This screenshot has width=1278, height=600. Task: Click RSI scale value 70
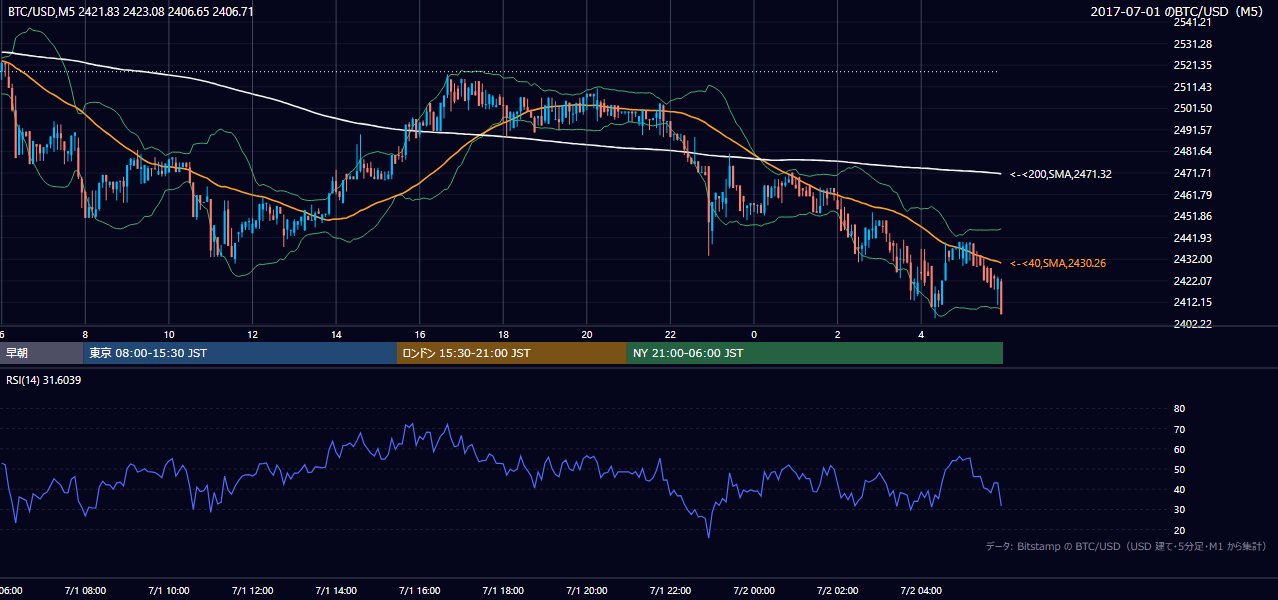coord(1179,429)
